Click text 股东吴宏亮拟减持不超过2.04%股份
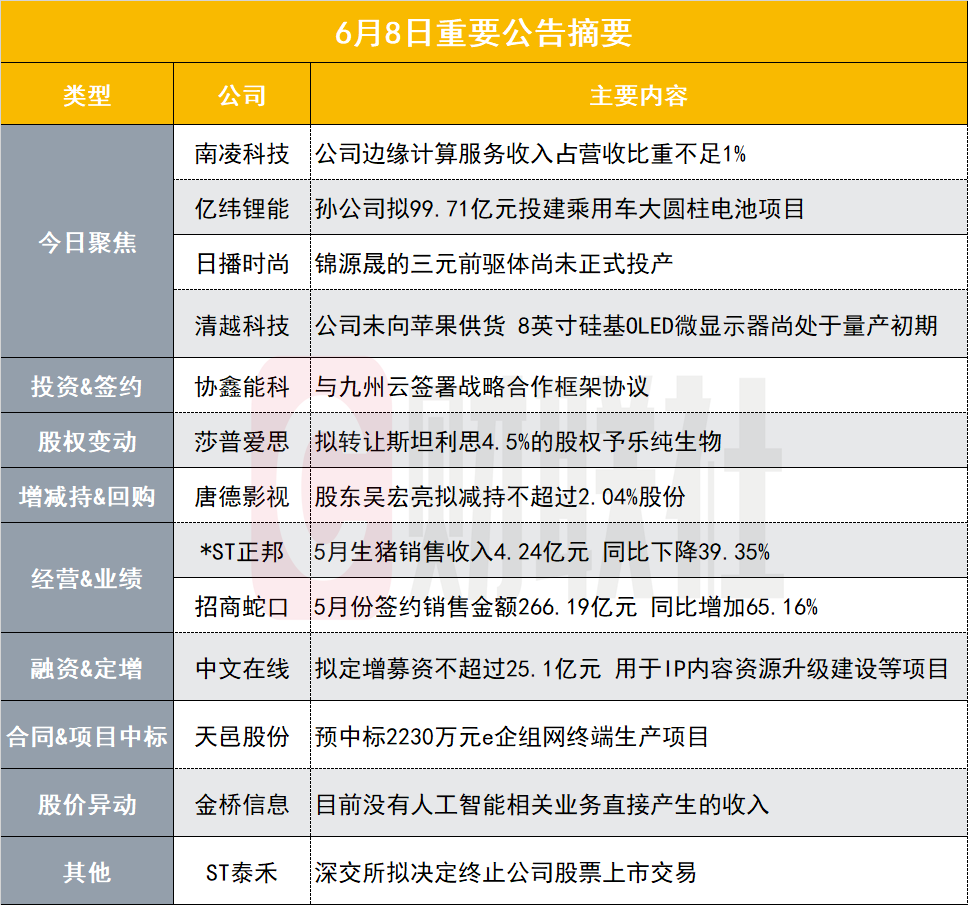 500,496
